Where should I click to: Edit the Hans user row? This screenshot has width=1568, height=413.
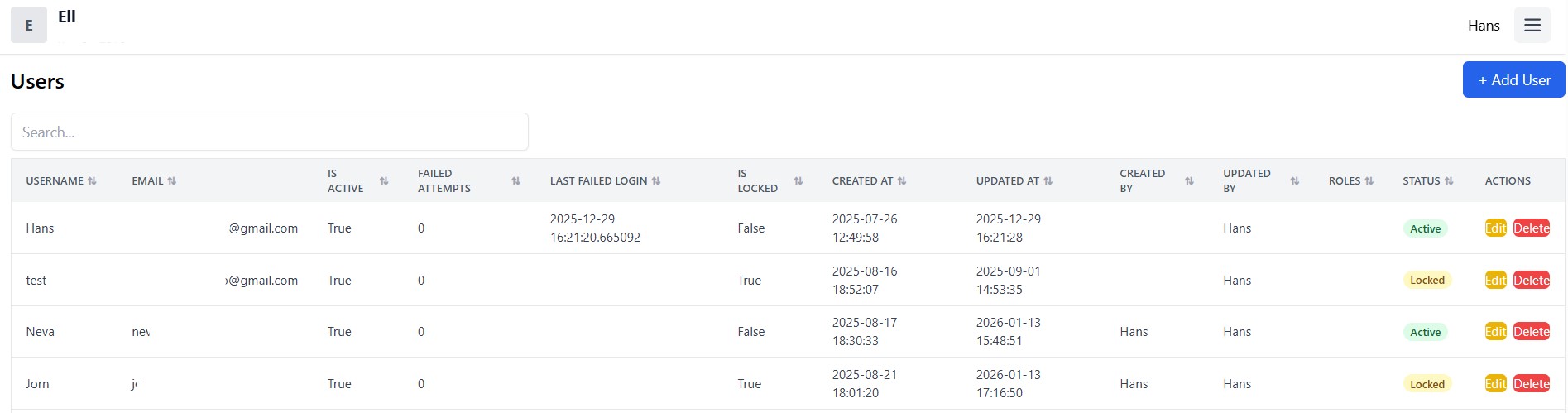tap(1495, 228)
